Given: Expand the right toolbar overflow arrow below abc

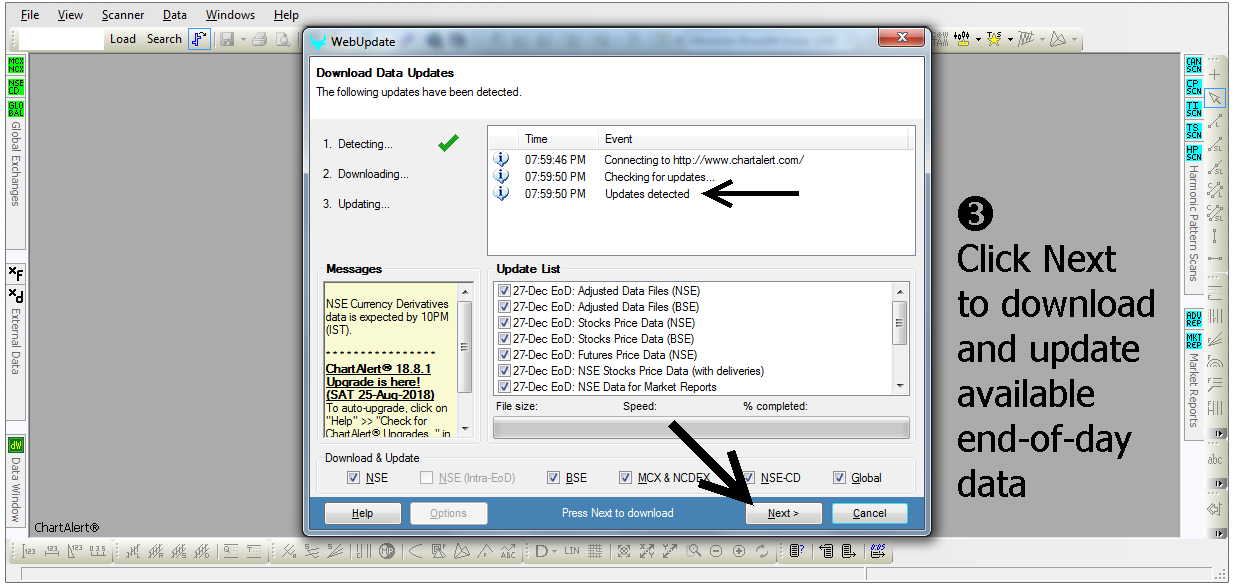Looking at the screenshot, I should click(x=1218, y=483).
